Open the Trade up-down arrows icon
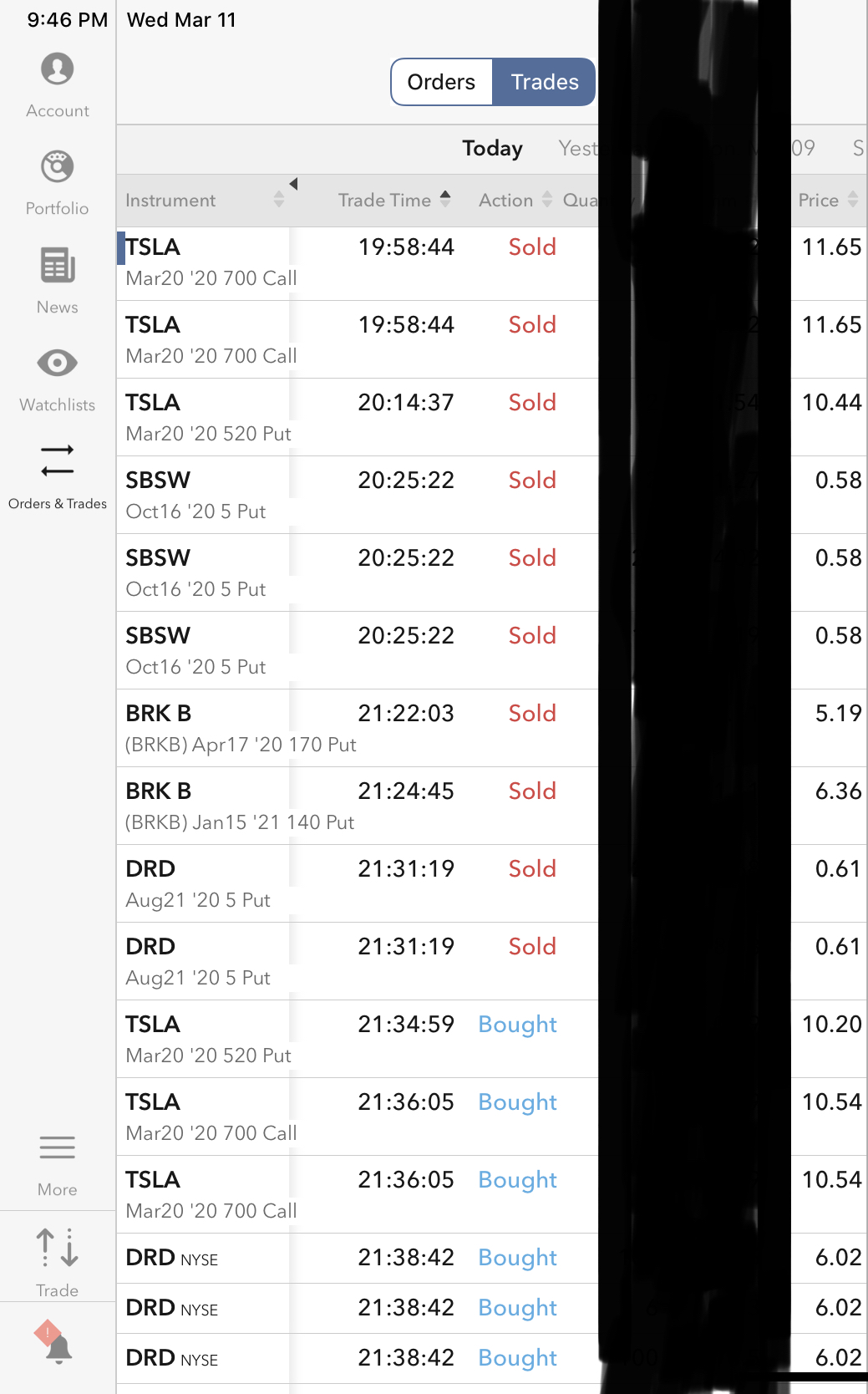The image size is (868, 1394). tap(58, 1247)
